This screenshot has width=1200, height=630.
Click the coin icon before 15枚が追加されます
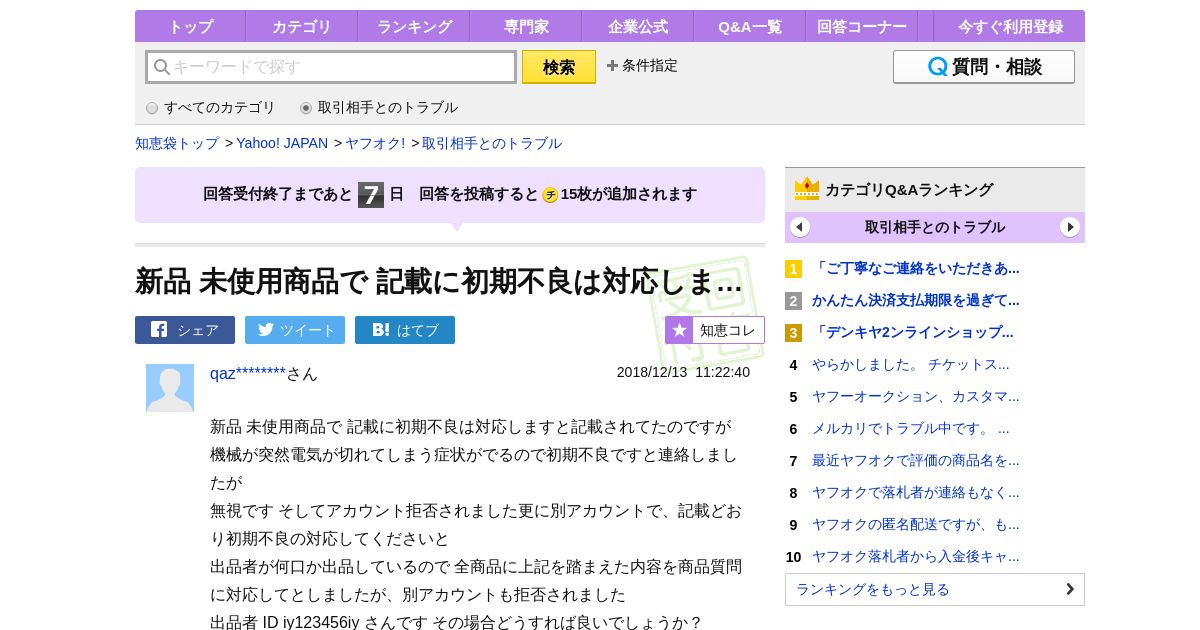tap(550, 195)
